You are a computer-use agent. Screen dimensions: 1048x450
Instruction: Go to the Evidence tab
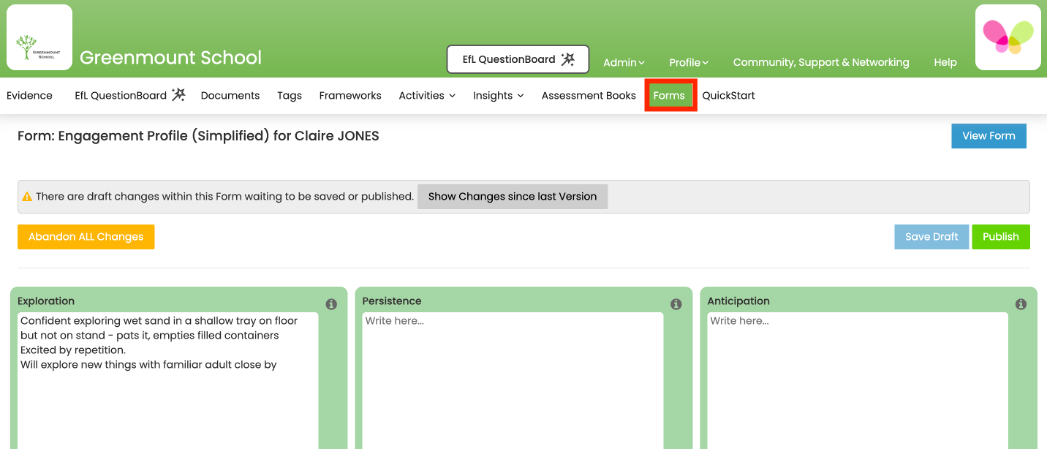(x=29, y=96)
